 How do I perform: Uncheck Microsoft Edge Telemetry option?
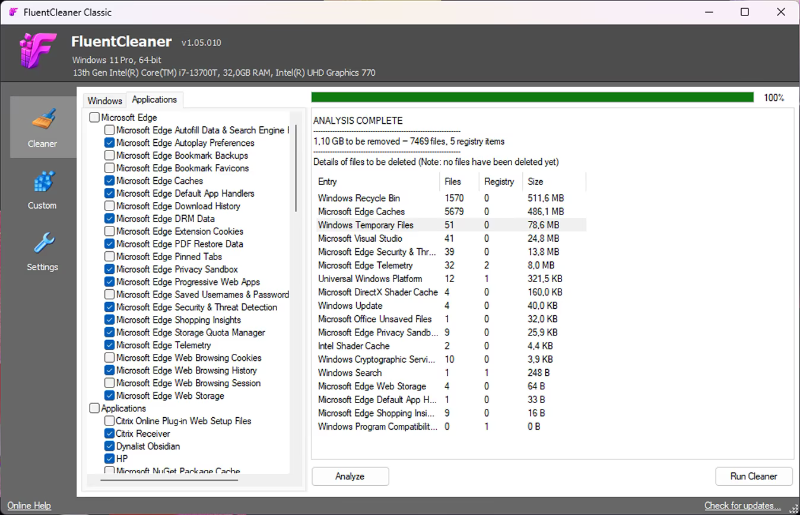(x=109, y=345)
